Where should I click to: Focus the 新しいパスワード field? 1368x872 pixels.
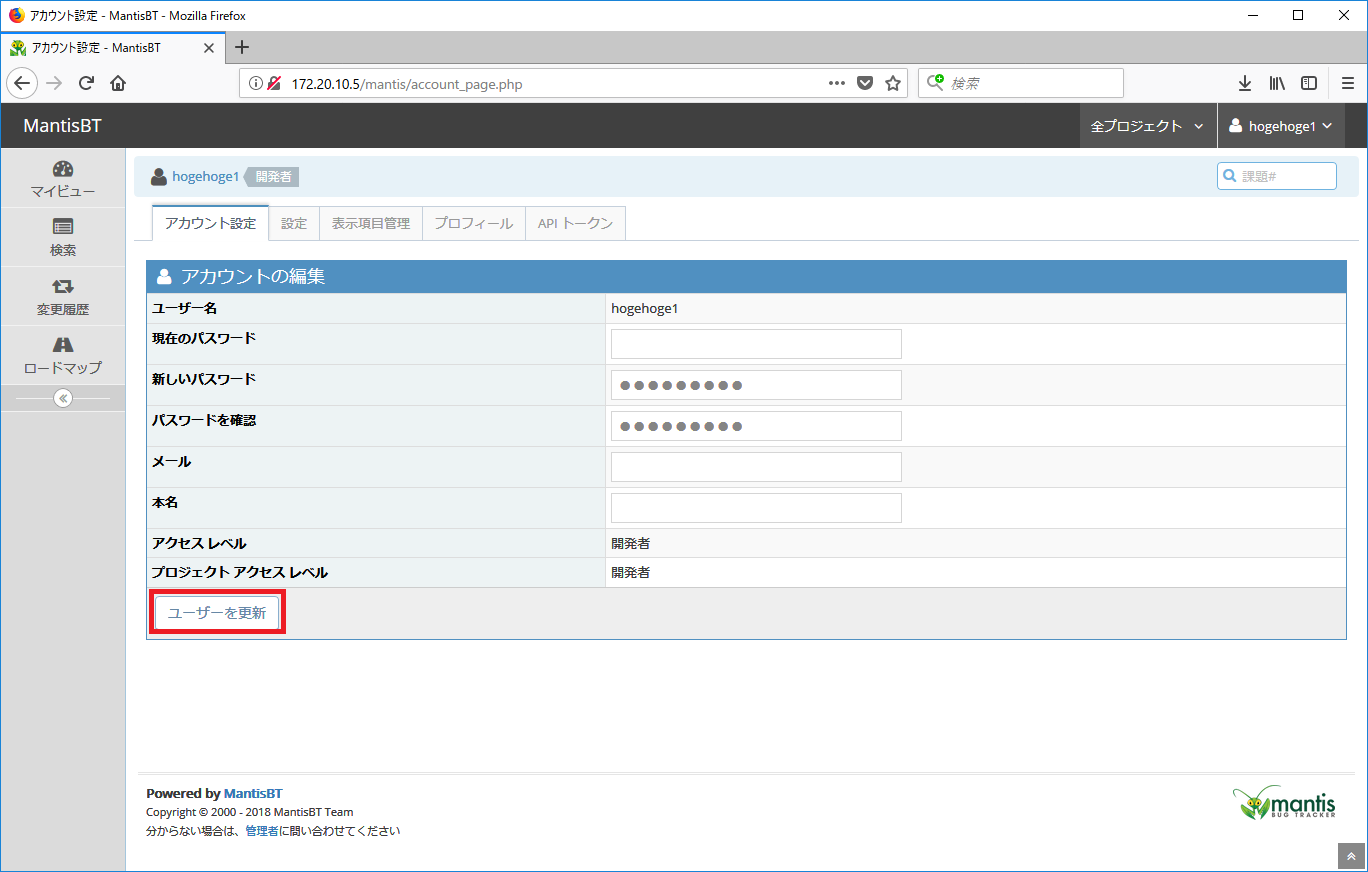(756, 385)
